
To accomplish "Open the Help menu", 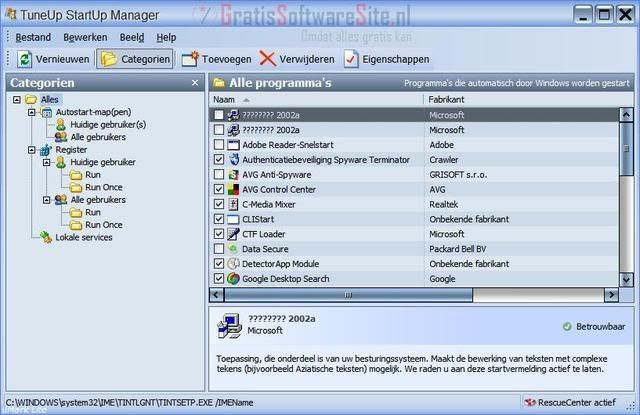I will [166, 38].
